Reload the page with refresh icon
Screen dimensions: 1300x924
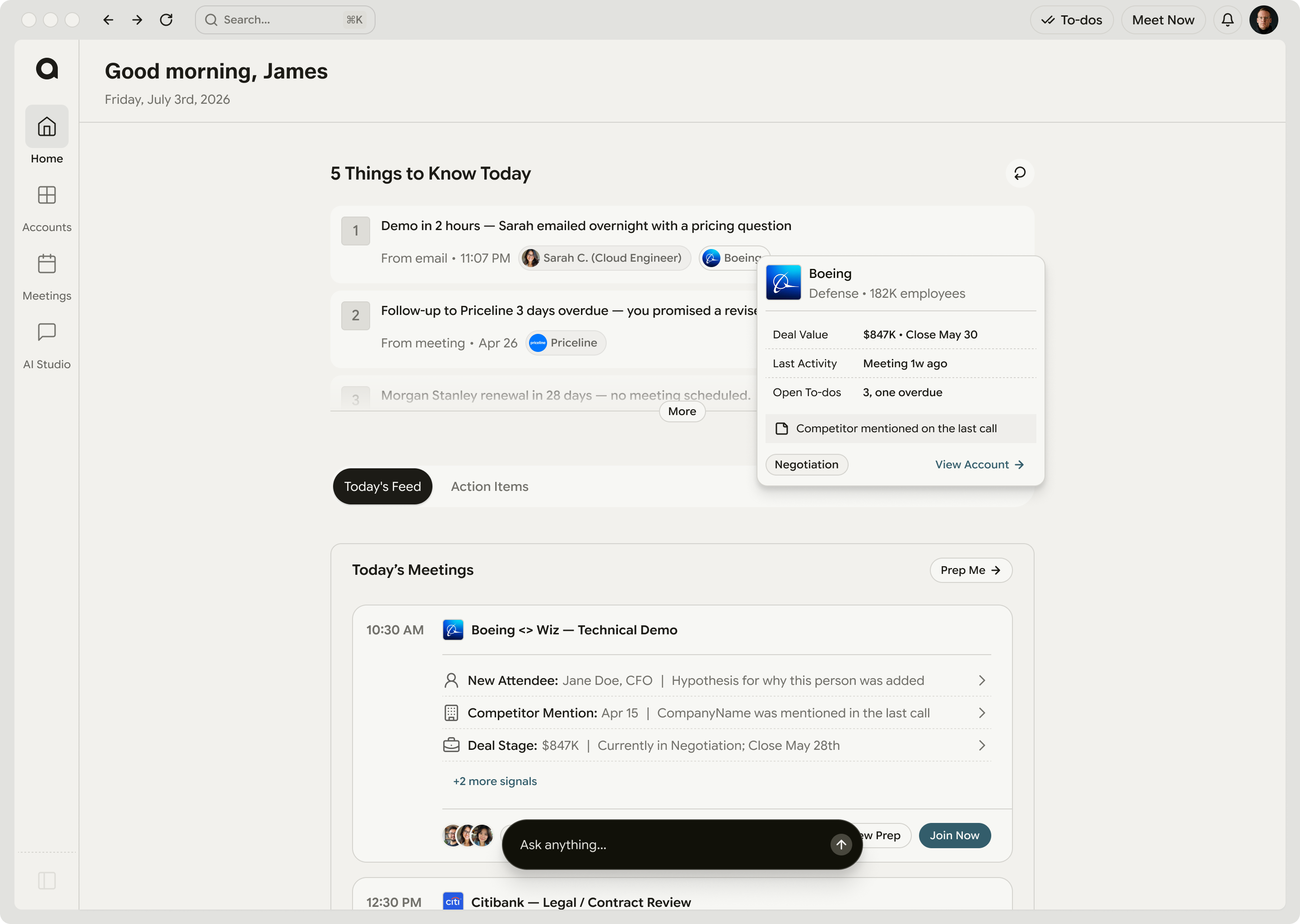(166, 20)
